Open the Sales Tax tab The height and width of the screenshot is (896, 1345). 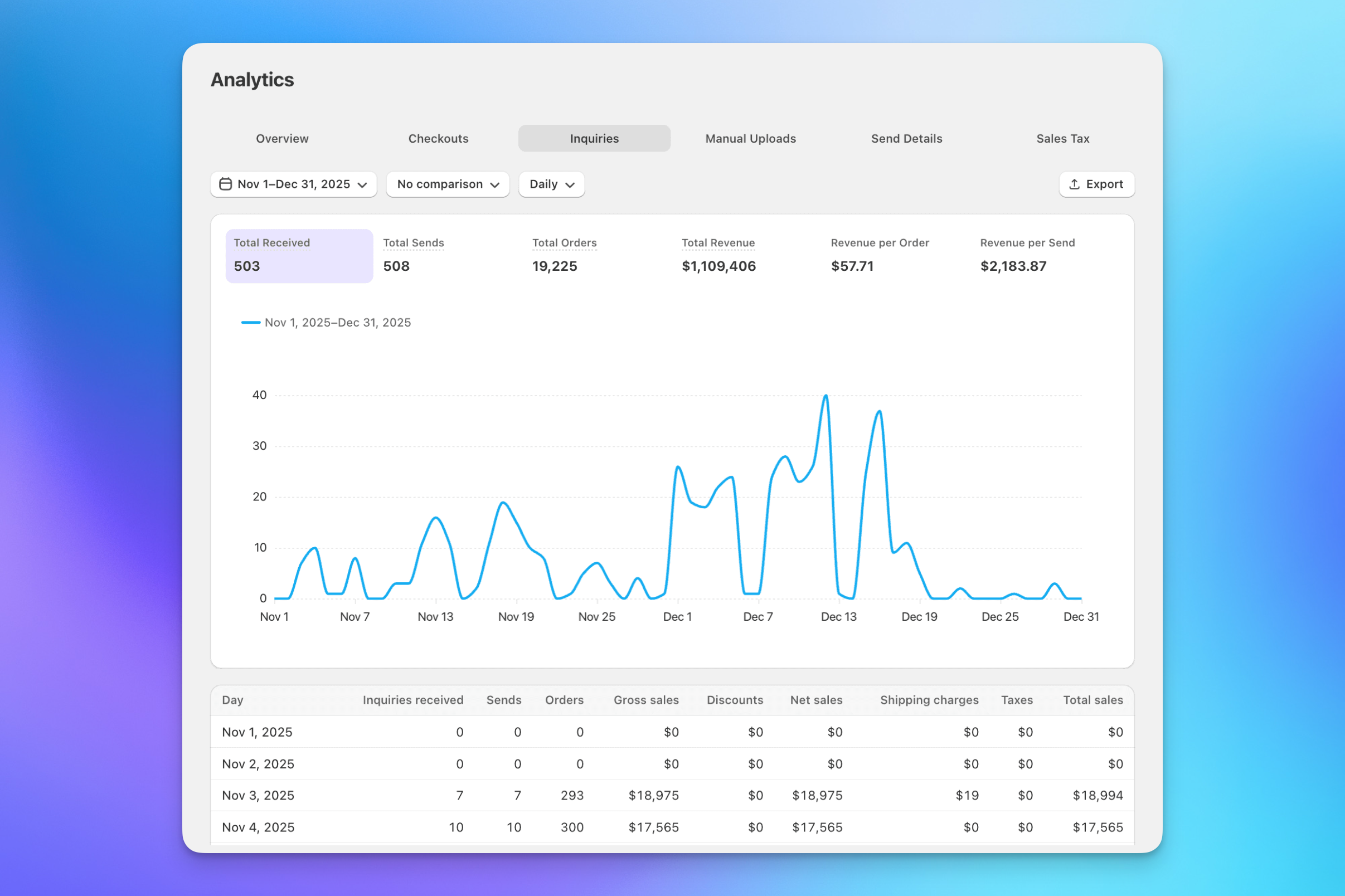[x=1062, y=138]
